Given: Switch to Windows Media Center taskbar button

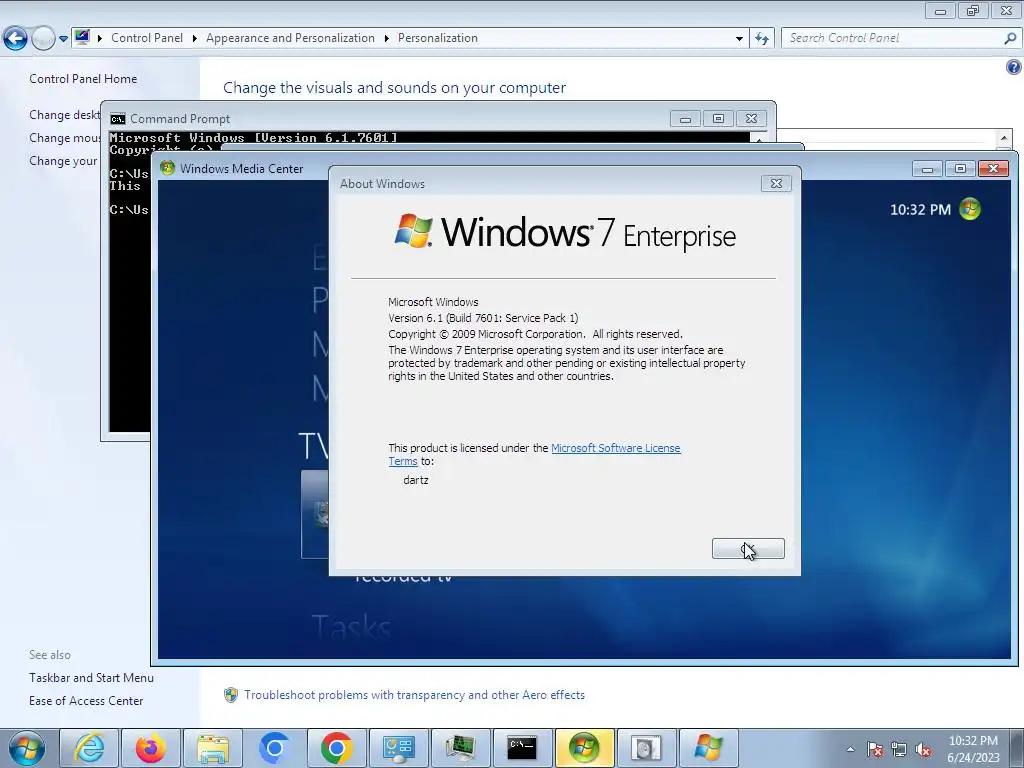Looking at the screenshot, I should click(584, 748).
